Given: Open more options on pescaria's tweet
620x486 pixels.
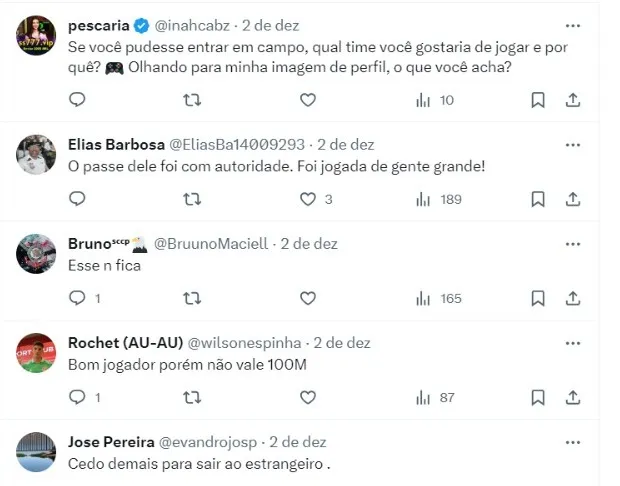Looking at the screenshot, I should (572, 25).
